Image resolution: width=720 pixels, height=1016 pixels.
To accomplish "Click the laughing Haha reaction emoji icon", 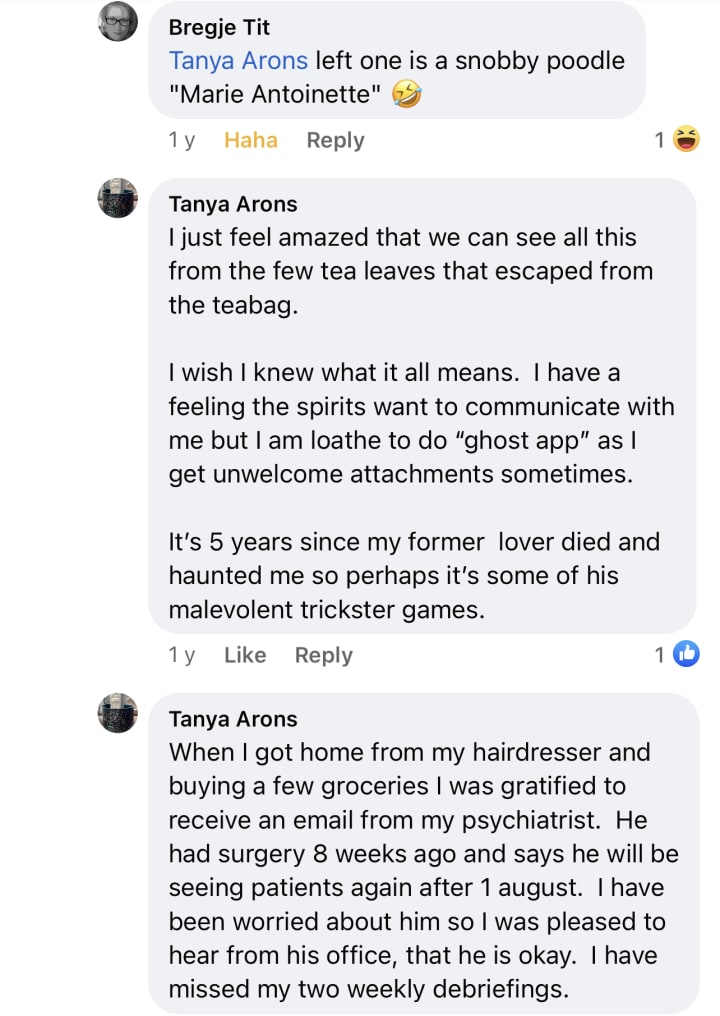I will click(x=687, y=140).
